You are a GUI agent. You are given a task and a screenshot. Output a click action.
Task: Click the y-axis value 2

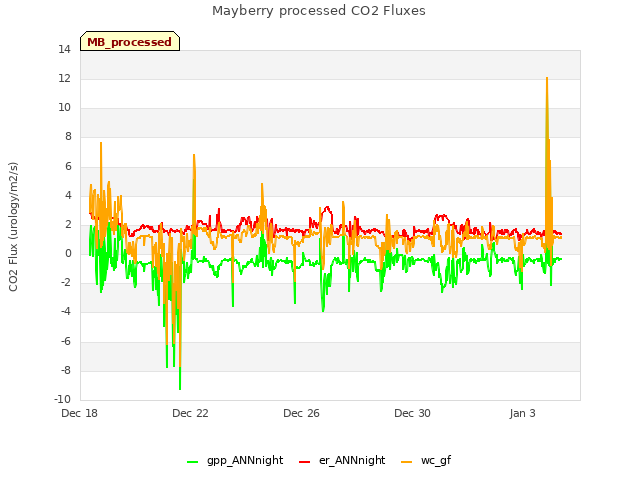[x=68, y=224]
